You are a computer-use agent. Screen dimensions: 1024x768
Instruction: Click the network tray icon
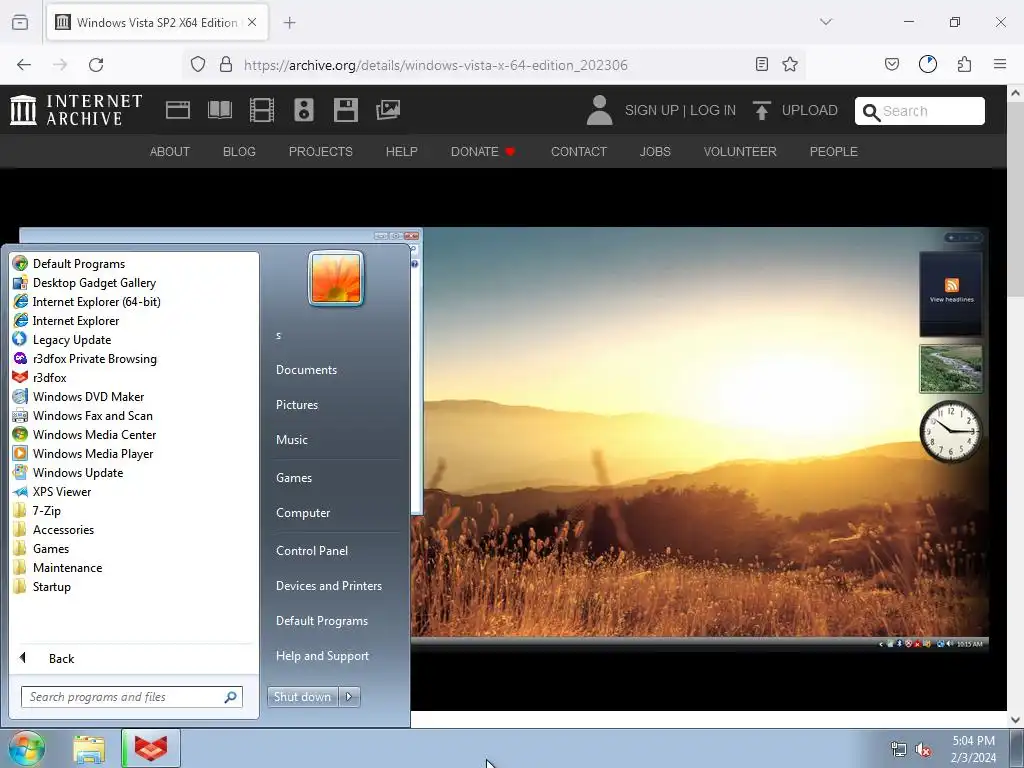click(899, 750)
